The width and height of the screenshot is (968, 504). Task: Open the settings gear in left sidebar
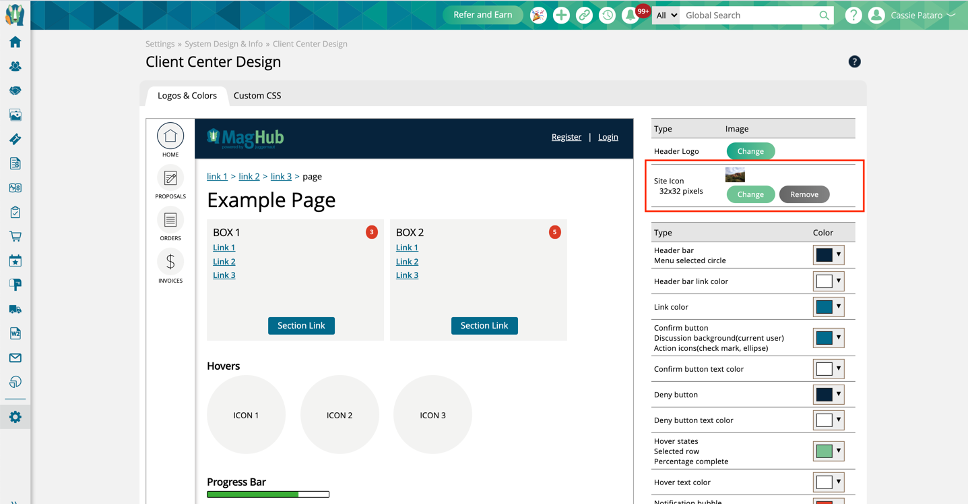point(15,417)
